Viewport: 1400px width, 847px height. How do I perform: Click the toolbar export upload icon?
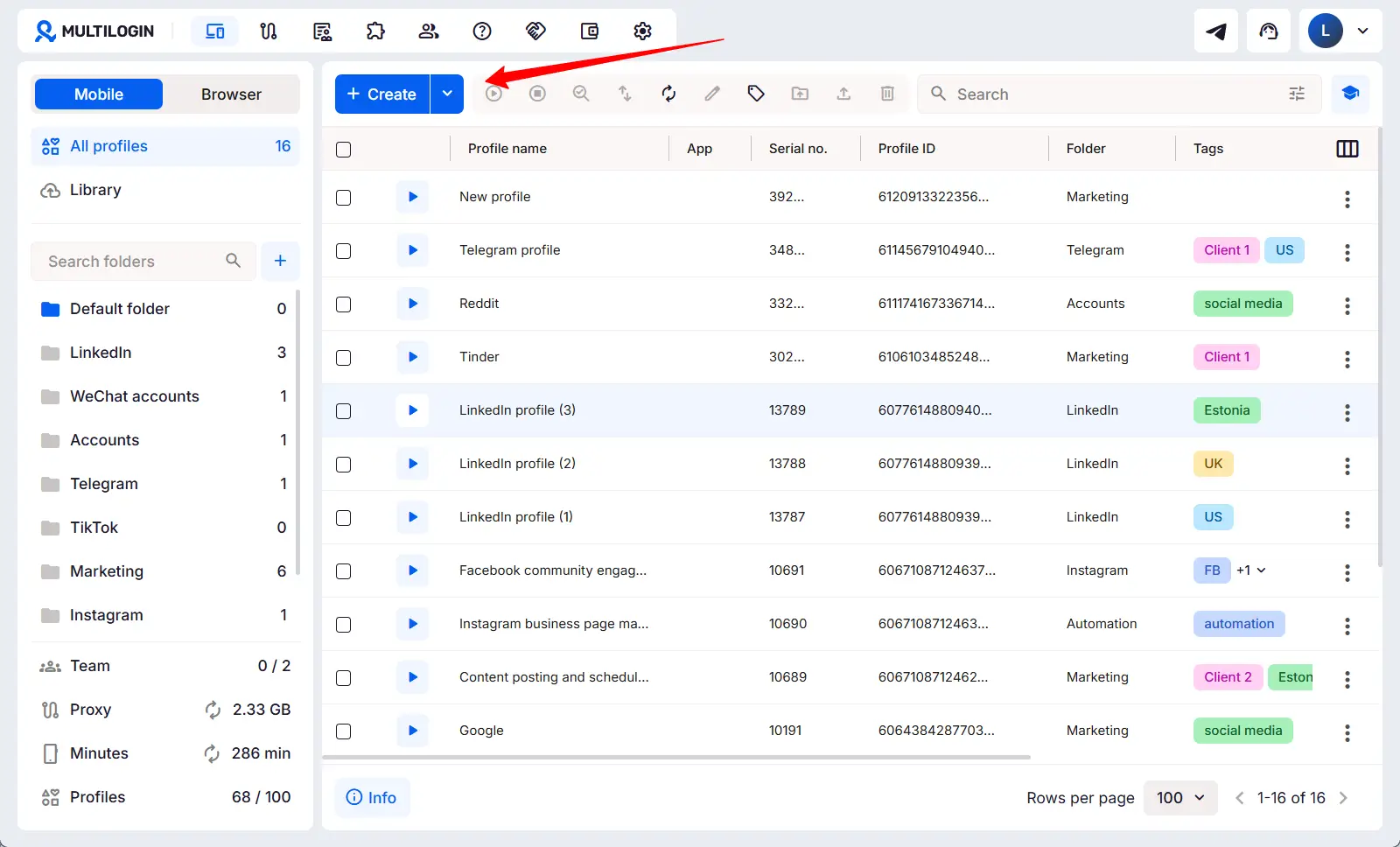click(x=843, y=94)
